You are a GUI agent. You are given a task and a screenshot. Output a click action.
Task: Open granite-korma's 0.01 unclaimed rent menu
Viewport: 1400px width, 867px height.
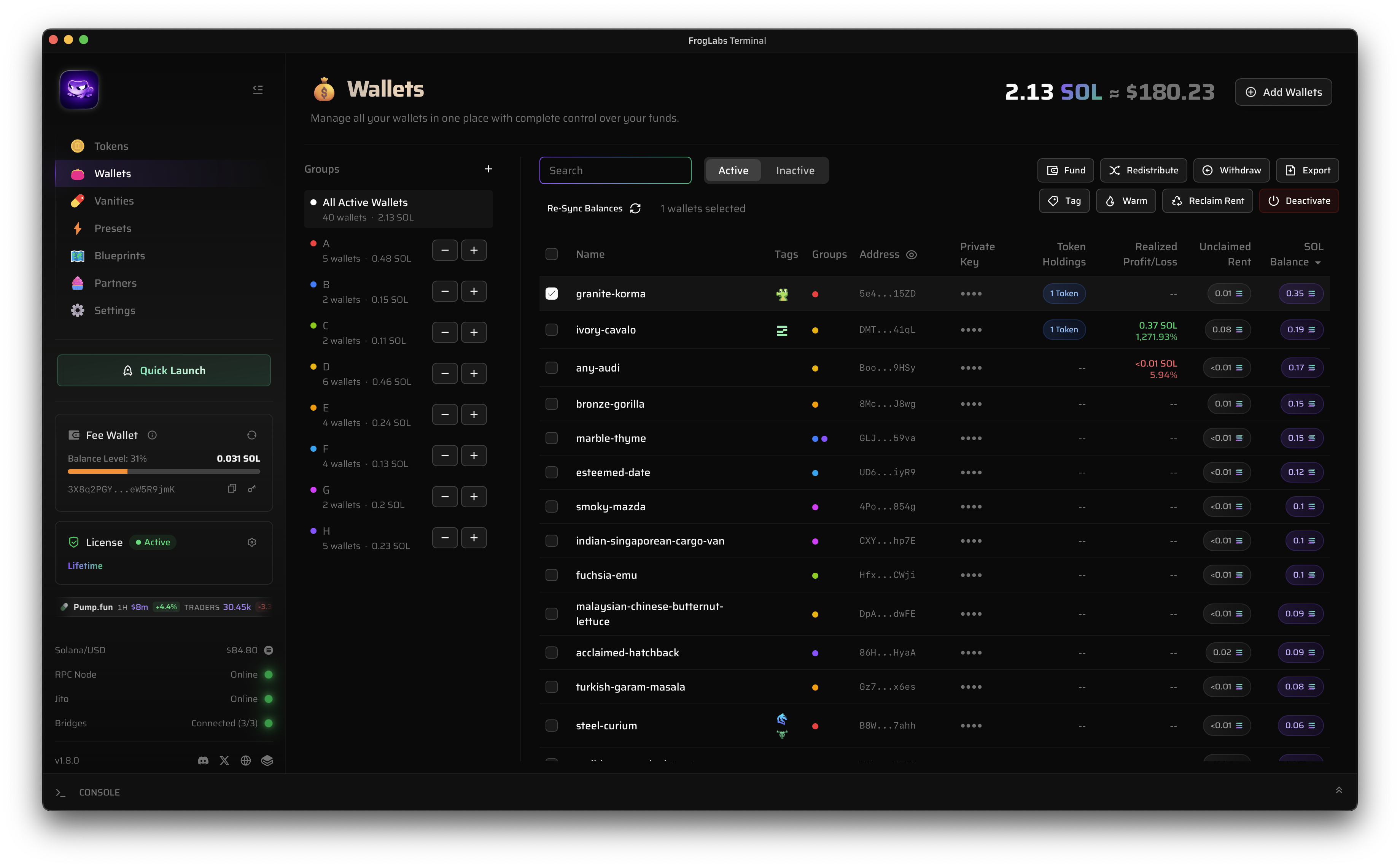[1228, 294]
